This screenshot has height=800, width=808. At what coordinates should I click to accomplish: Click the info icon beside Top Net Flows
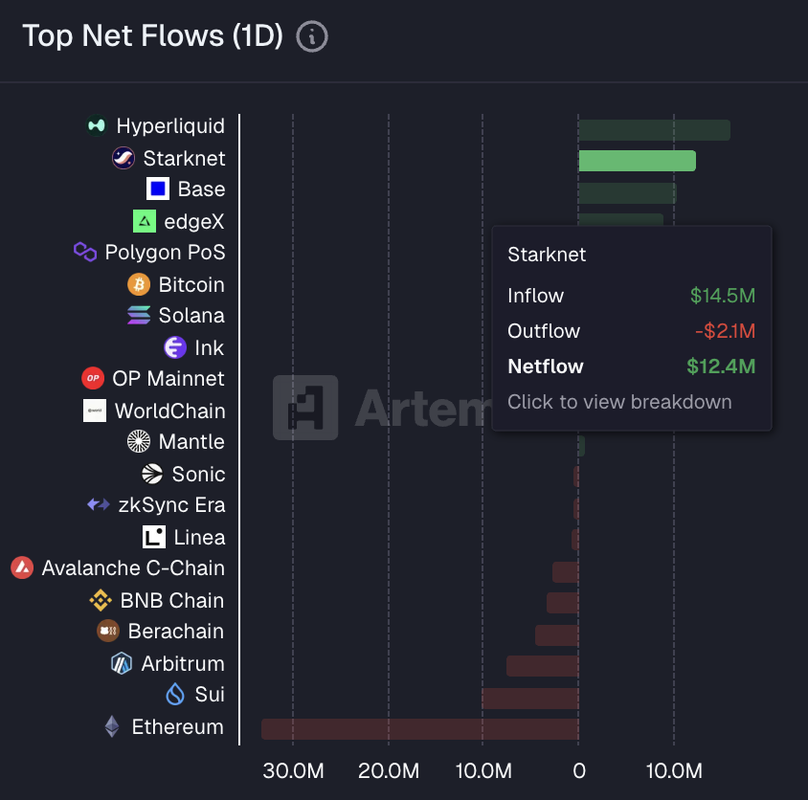pyautogui.click(x=313, y=37)
